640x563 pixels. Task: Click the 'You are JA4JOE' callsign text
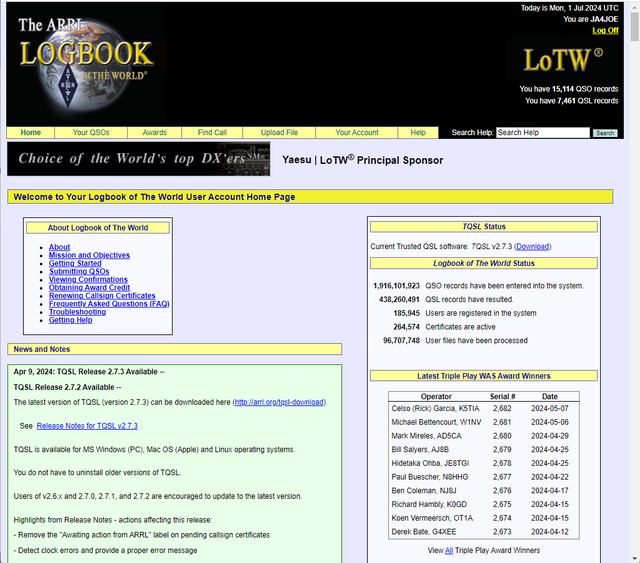point(591,19)
